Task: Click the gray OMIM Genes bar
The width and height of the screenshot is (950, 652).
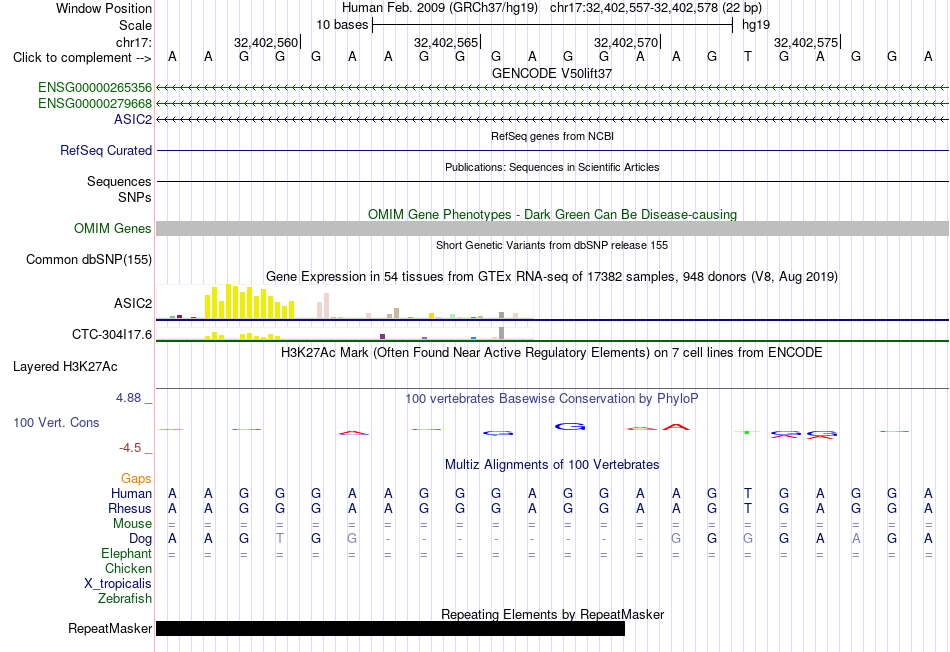Action: coord(553,228)
